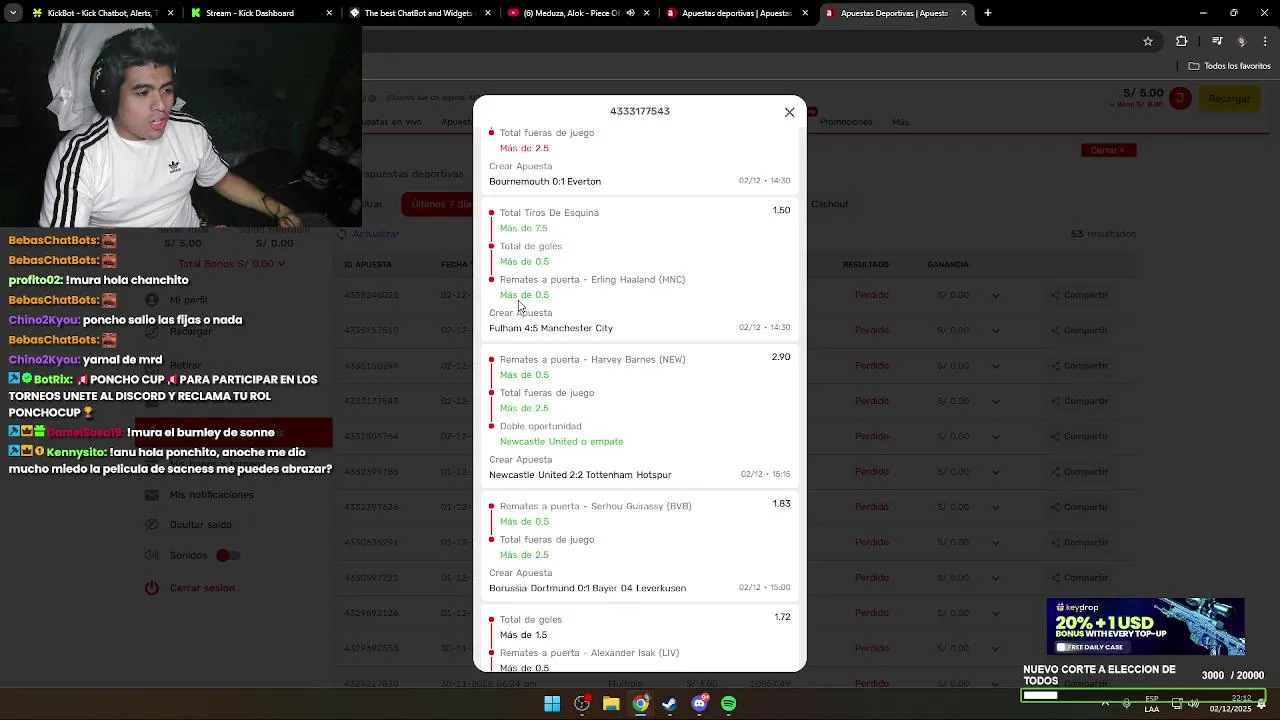Viewport: 1280px width, 720px height.
Task: Click Compartir on the bet 4333152510 row
Action: click(1079, 330)
